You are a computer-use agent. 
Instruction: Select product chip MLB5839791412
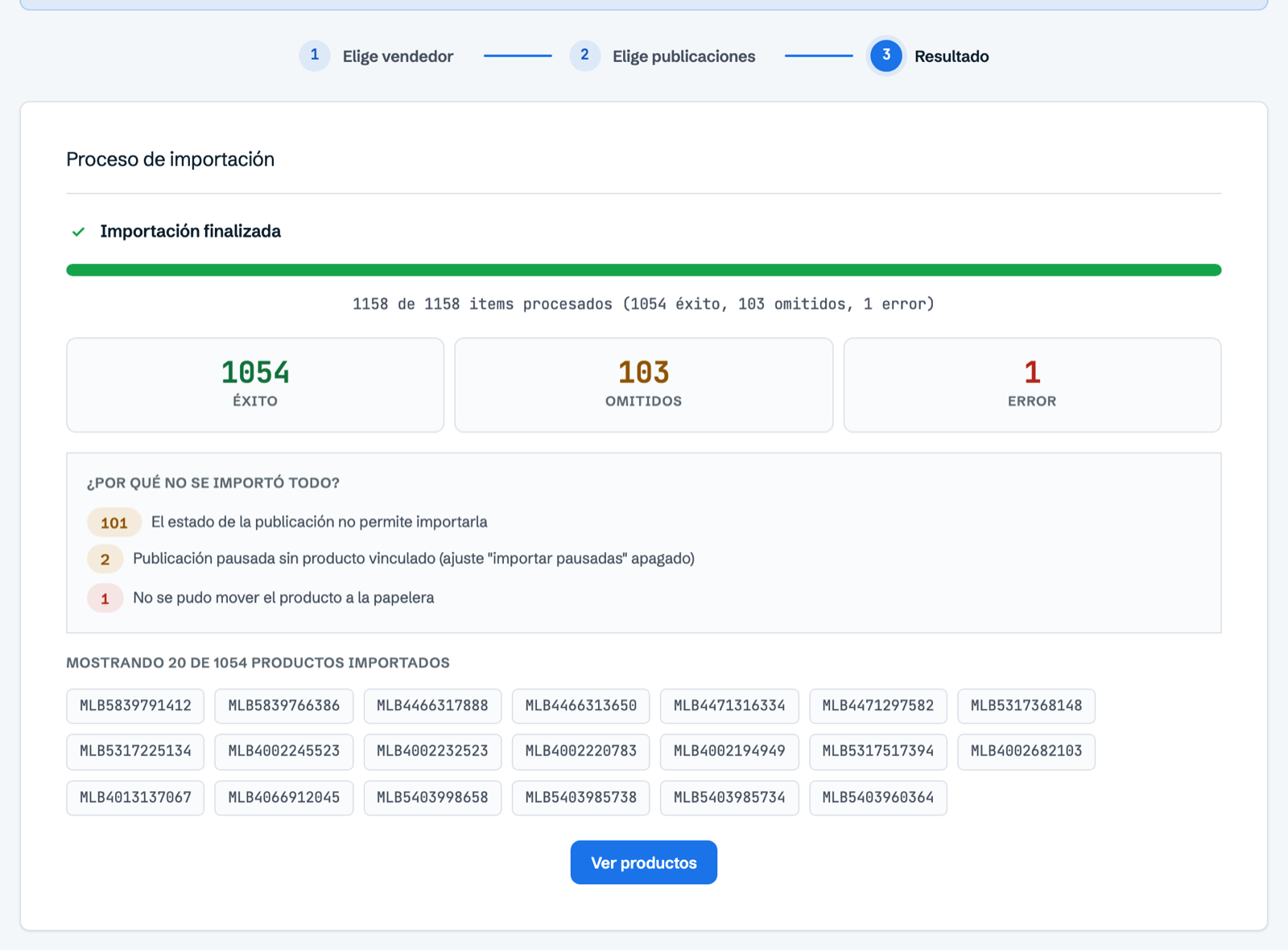click(x=135, y=706)
